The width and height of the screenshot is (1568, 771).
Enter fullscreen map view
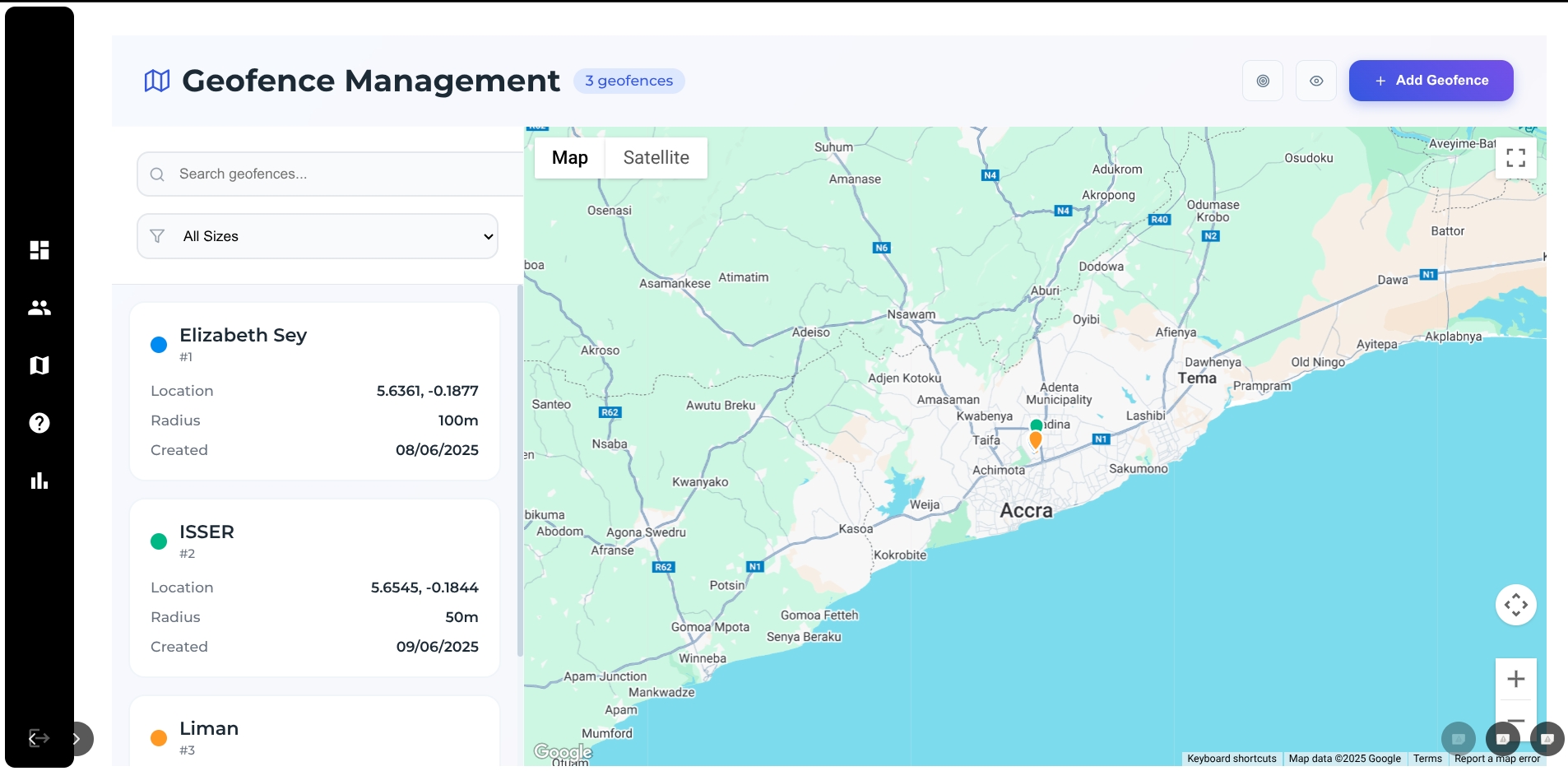point(1515,157)
